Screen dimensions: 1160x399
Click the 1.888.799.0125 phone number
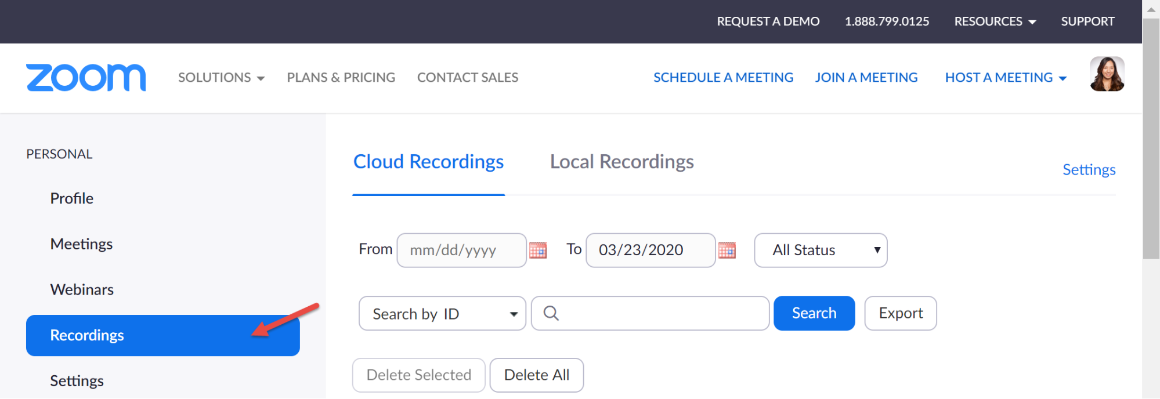click(887, 21)
